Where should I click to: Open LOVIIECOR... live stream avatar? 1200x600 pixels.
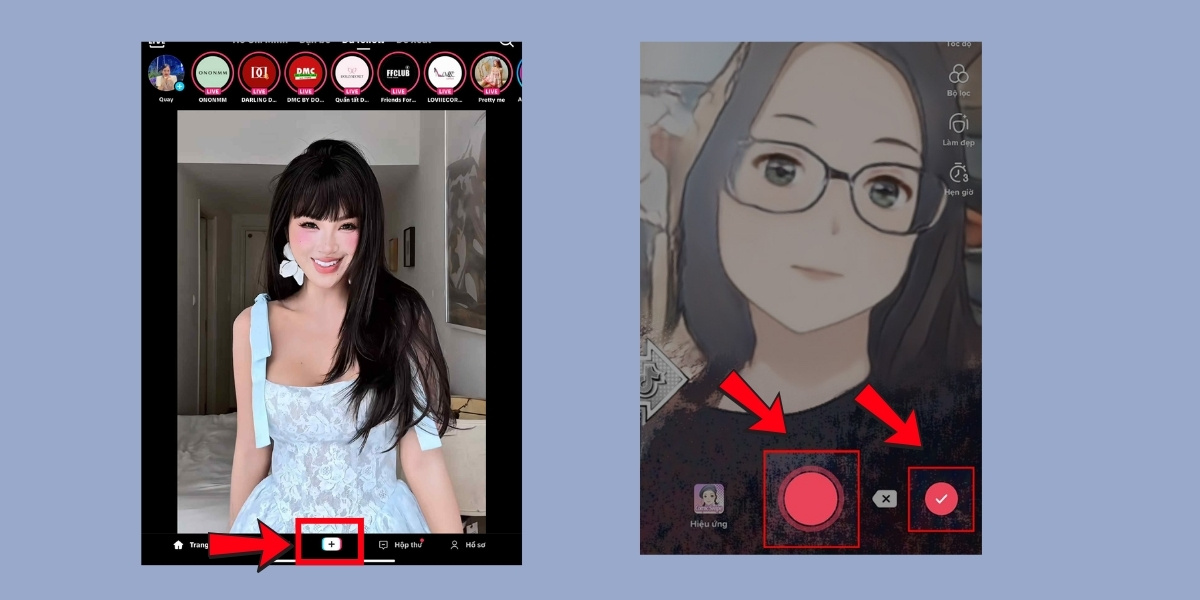445,73
